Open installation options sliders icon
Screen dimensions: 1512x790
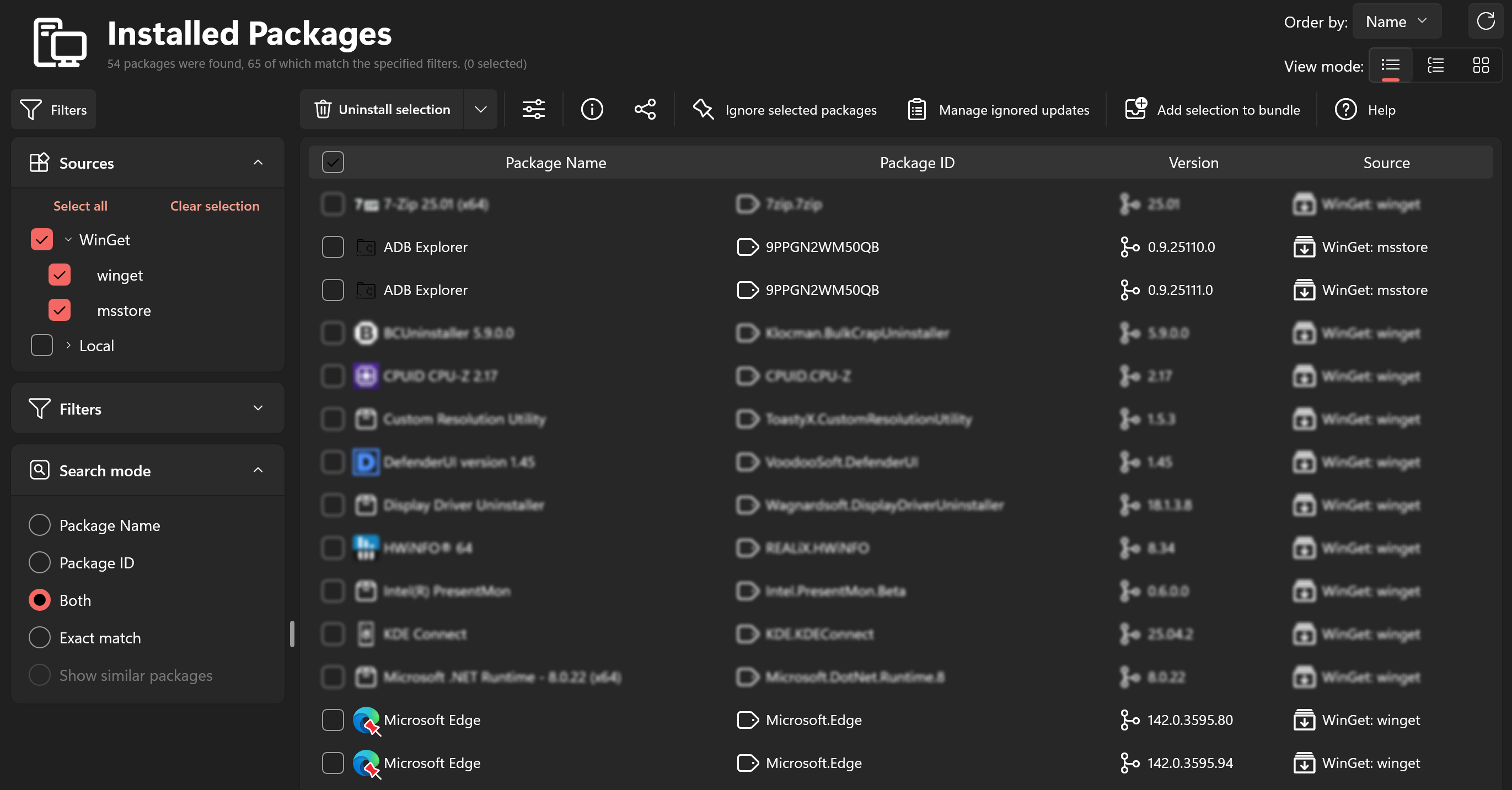pos(534,110)
